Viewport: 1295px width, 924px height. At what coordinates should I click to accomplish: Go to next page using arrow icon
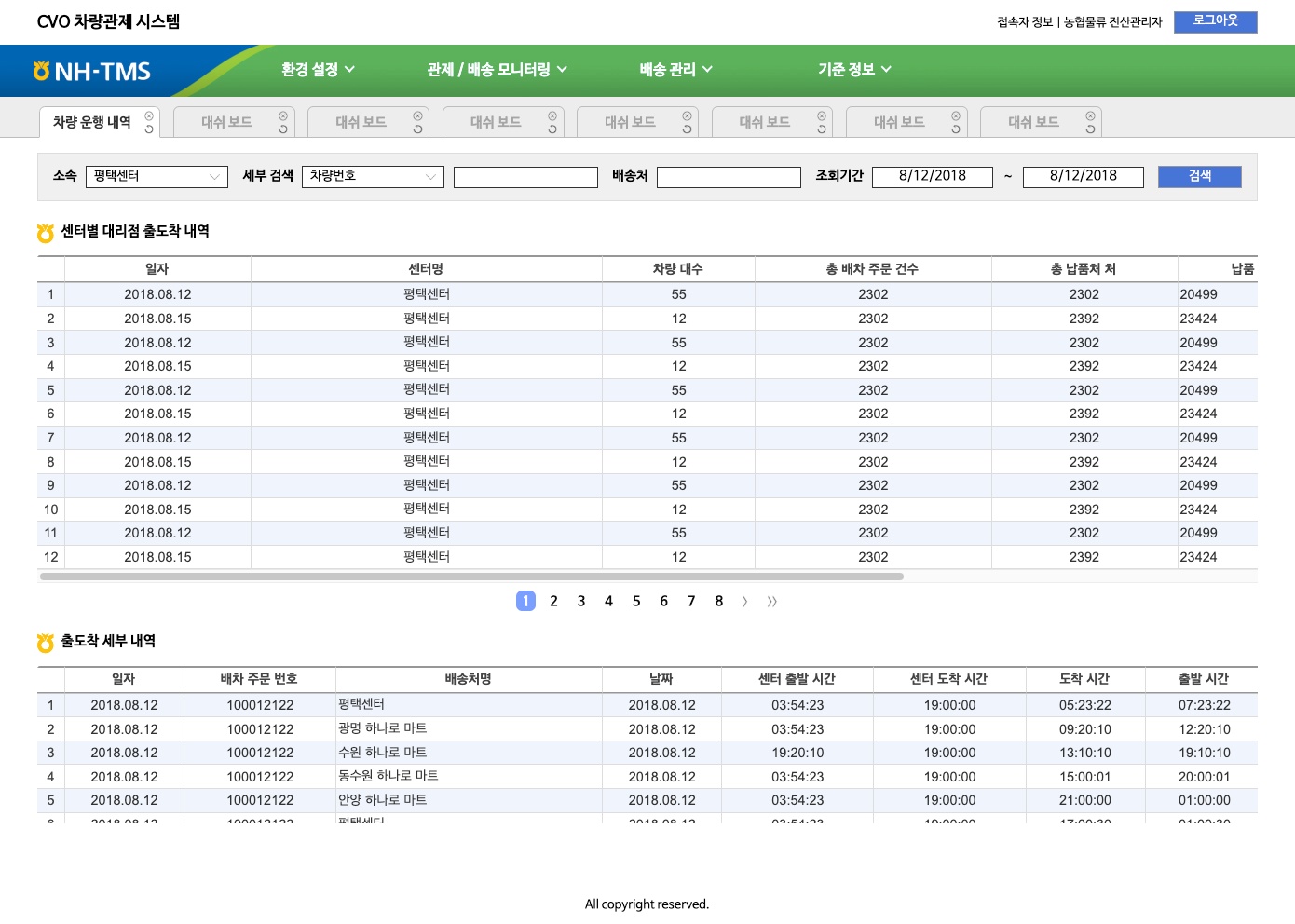pos(744,601)
